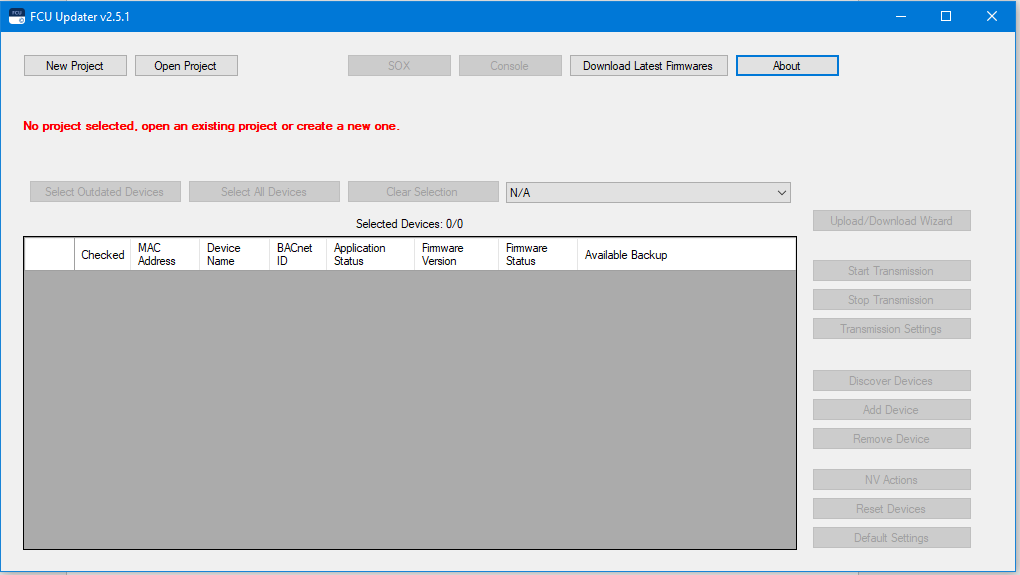The image size is (1020, 575).
Task: Sort by MAC Address column header
Action: pos(157,255)
